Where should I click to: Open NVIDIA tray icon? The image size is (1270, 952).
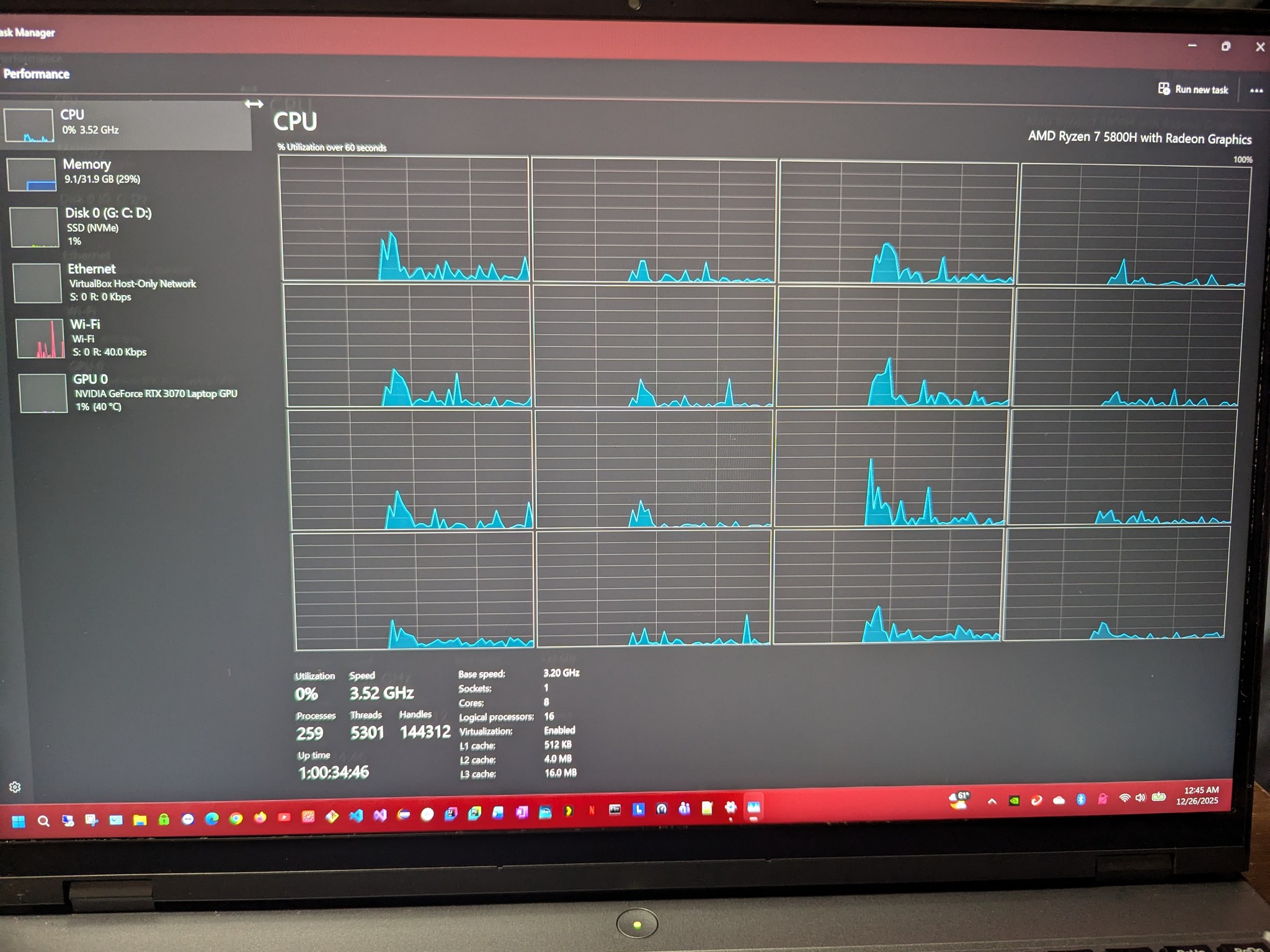coord(1014,801)
